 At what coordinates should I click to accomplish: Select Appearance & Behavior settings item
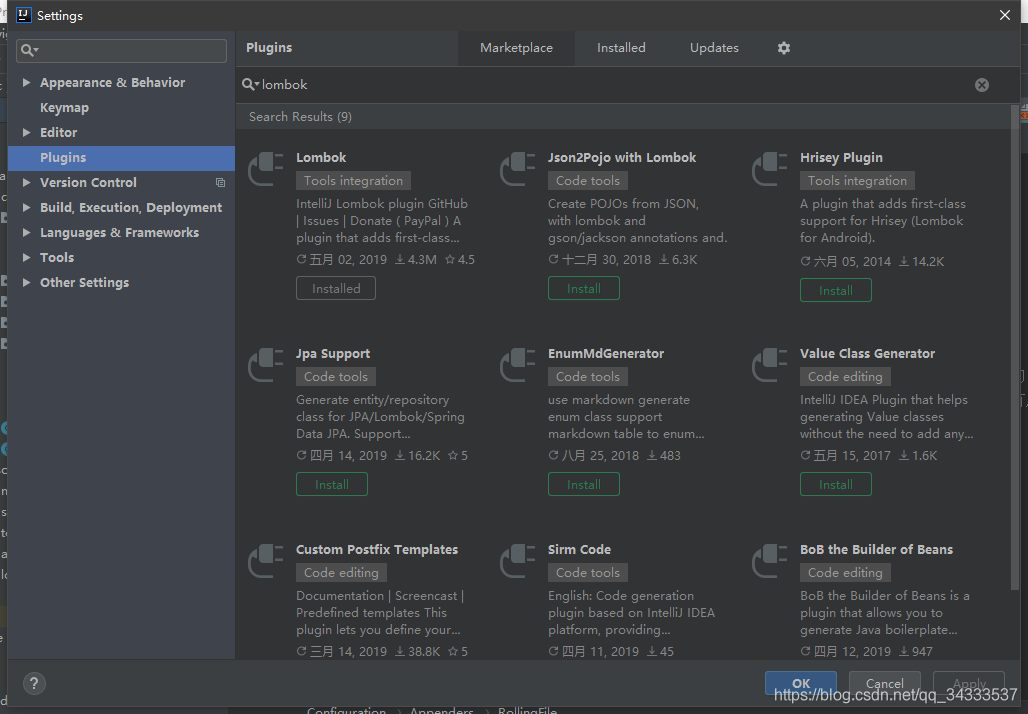113,83
